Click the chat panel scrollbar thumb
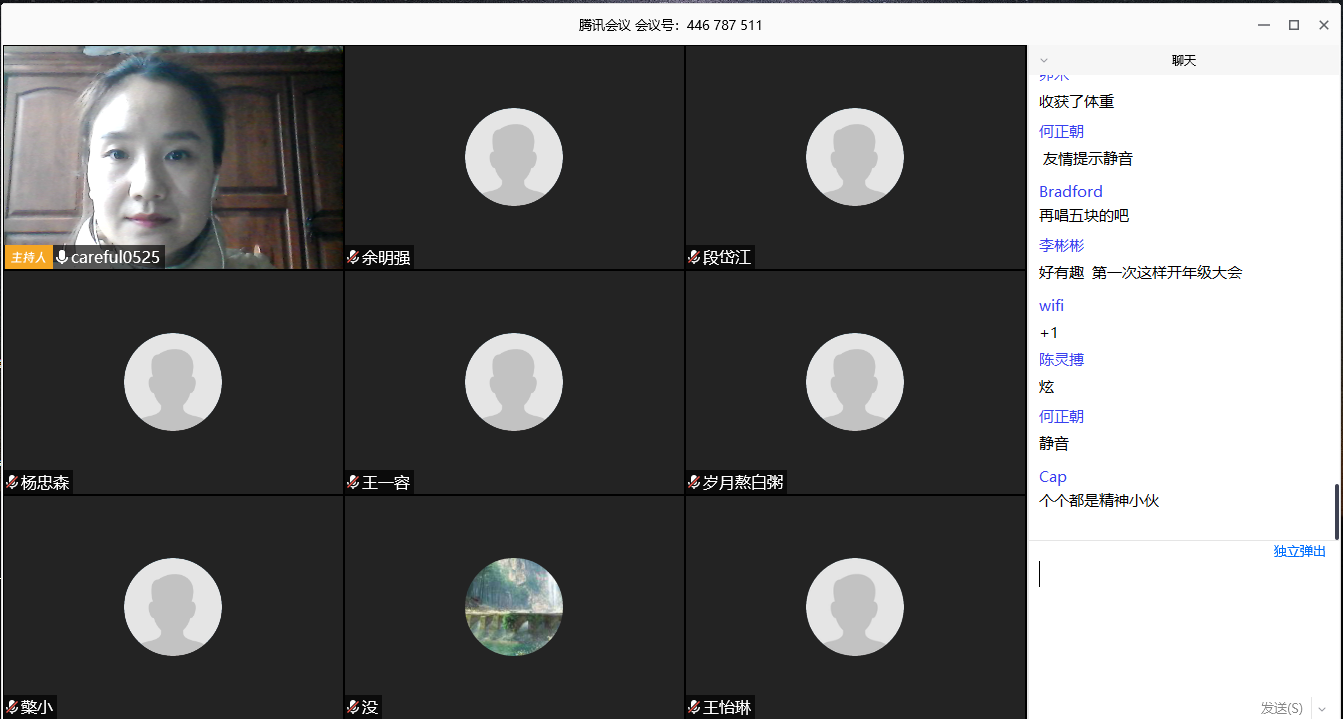The image size is (1343, 719). click(x=1337, y=511)
